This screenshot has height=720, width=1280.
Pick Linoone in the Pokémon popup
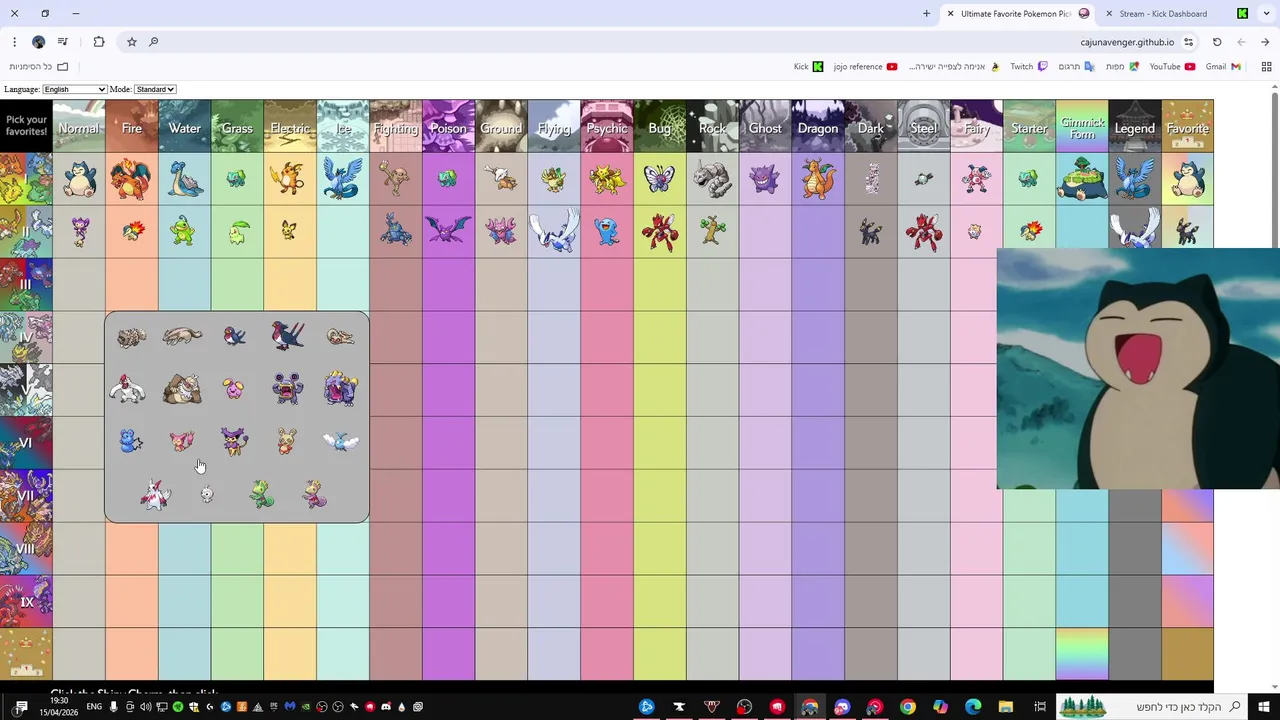[x=182, y=336]
